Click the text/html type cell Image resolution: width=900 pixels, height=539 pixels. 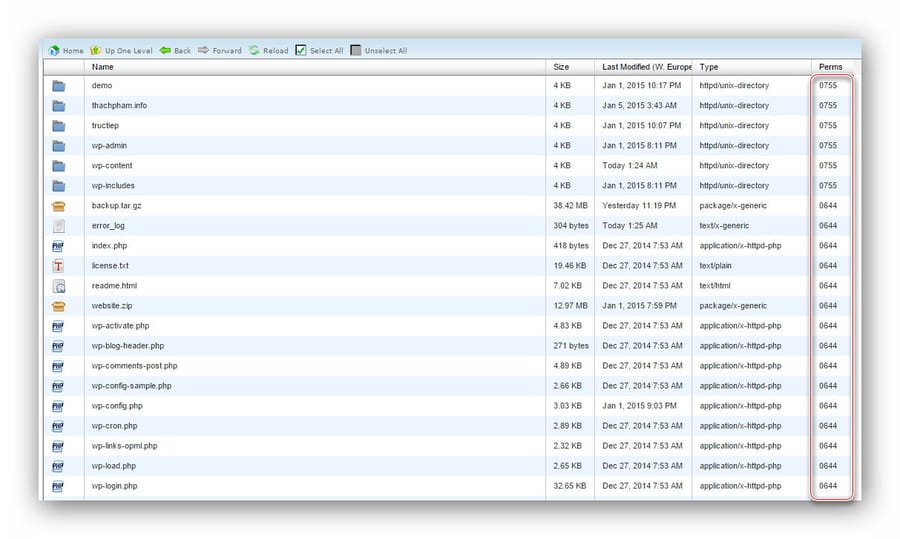[x=715, y=286]
